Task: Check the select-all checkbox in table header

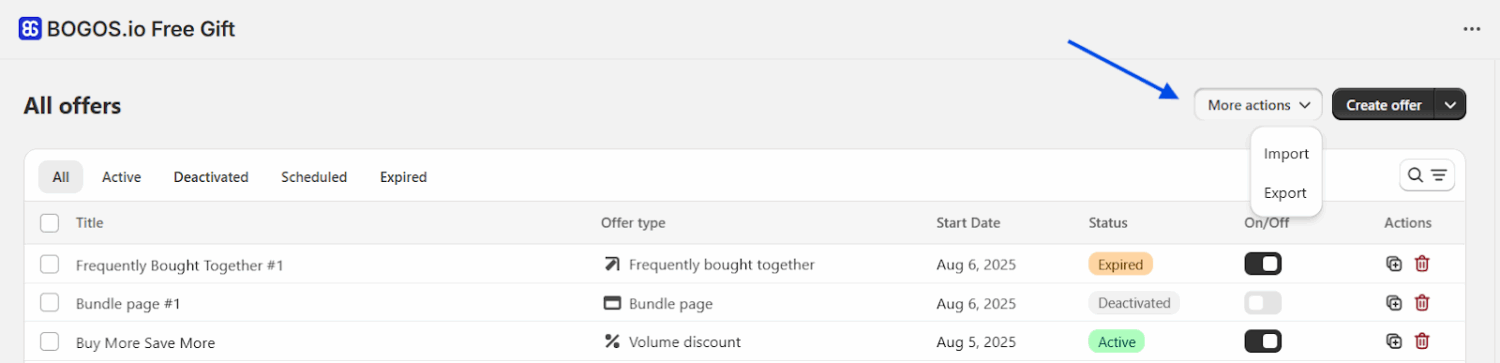Action: click(x=50, y=223)
